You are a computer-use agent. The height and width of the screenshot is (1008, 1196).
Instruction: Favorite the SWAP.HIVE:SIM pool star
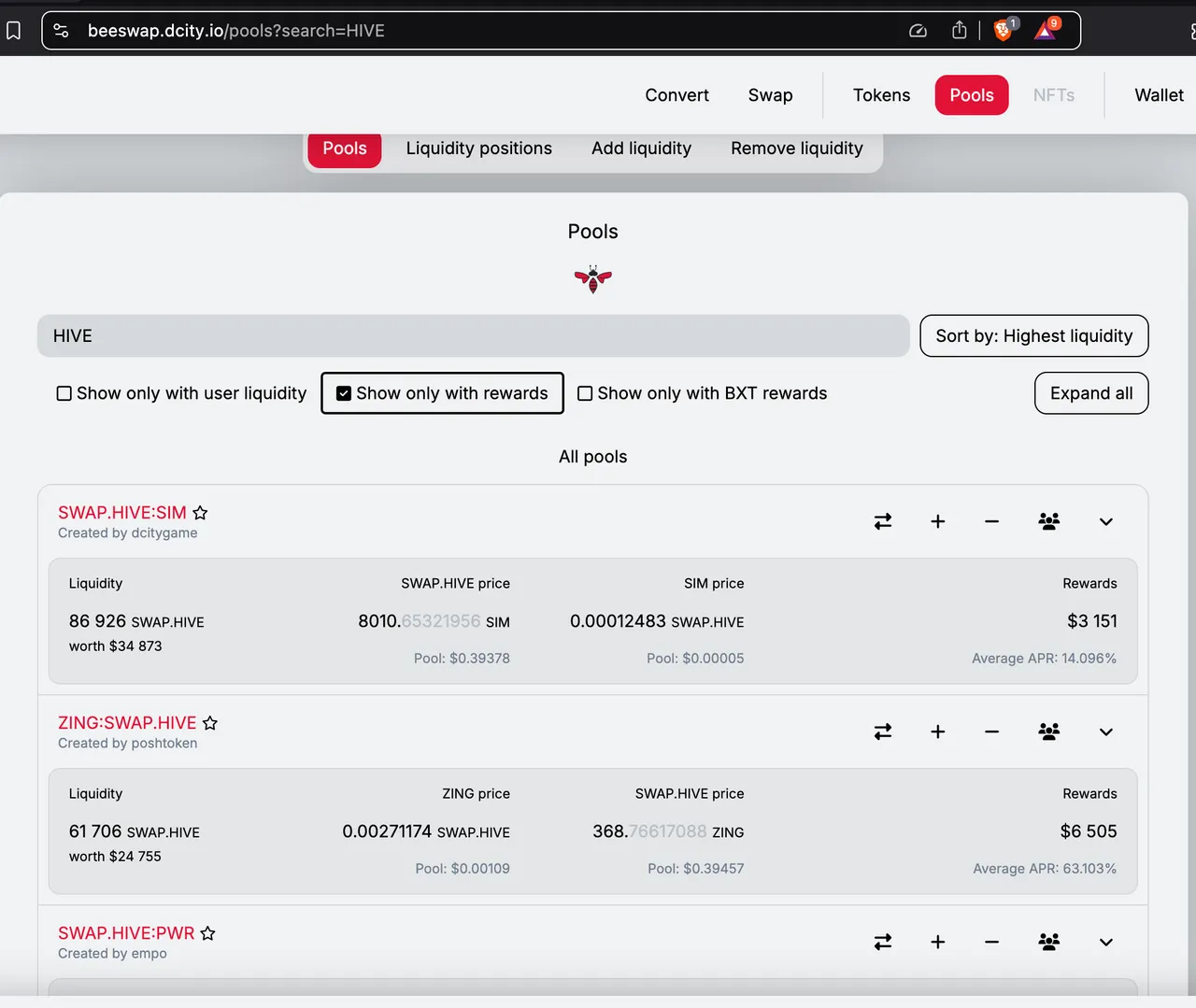point(200,513)
